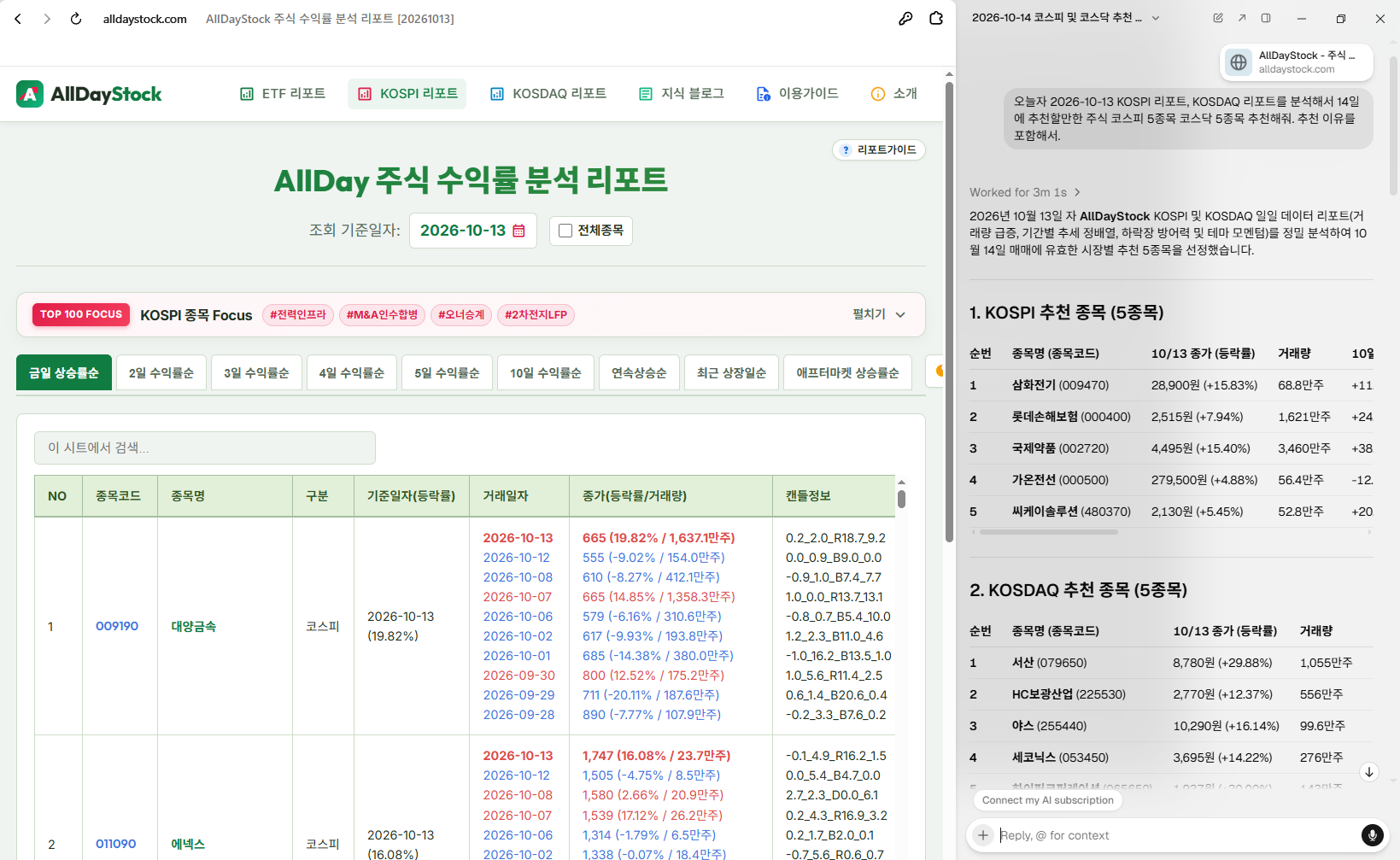Viewport: 1400px width, 860px height.
Task: Start a new chat with the compose icon
Action: pyautogui.click(x=1218, y=18)
